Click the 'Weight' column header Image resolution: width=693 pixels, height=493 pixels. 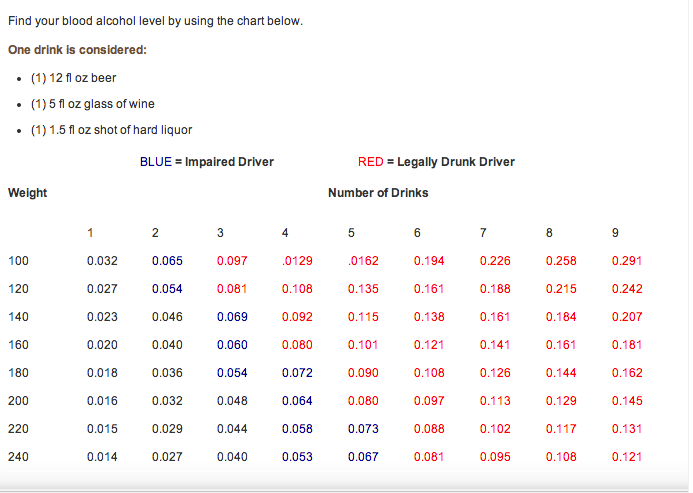click(x=27, y=192)
